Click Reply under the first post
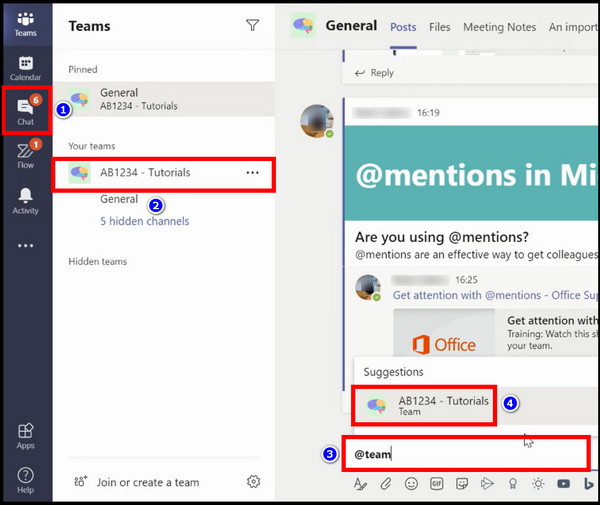Screen dimensions: 600x505 pyautogui.click(x=374, y=73)
